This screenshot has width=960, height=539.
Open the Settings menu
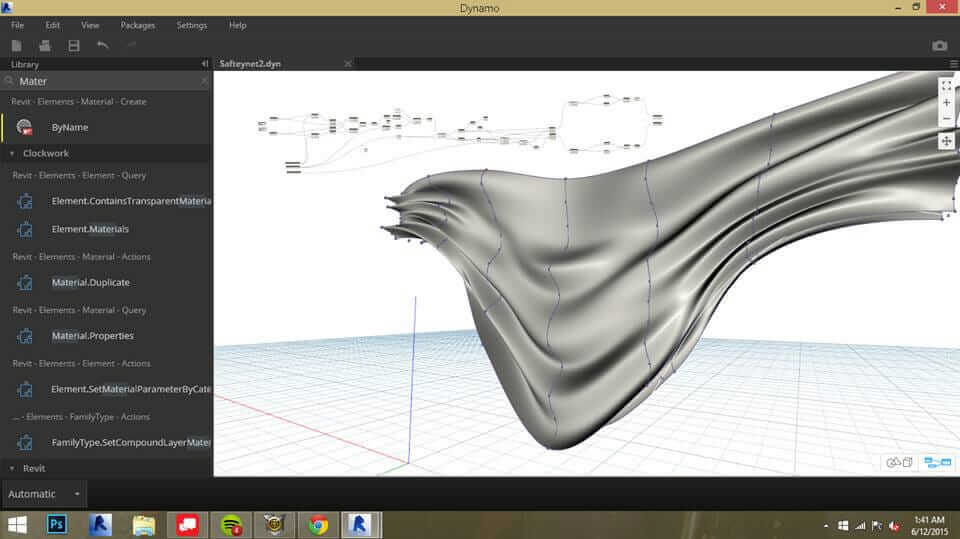(x=192, y=24)
